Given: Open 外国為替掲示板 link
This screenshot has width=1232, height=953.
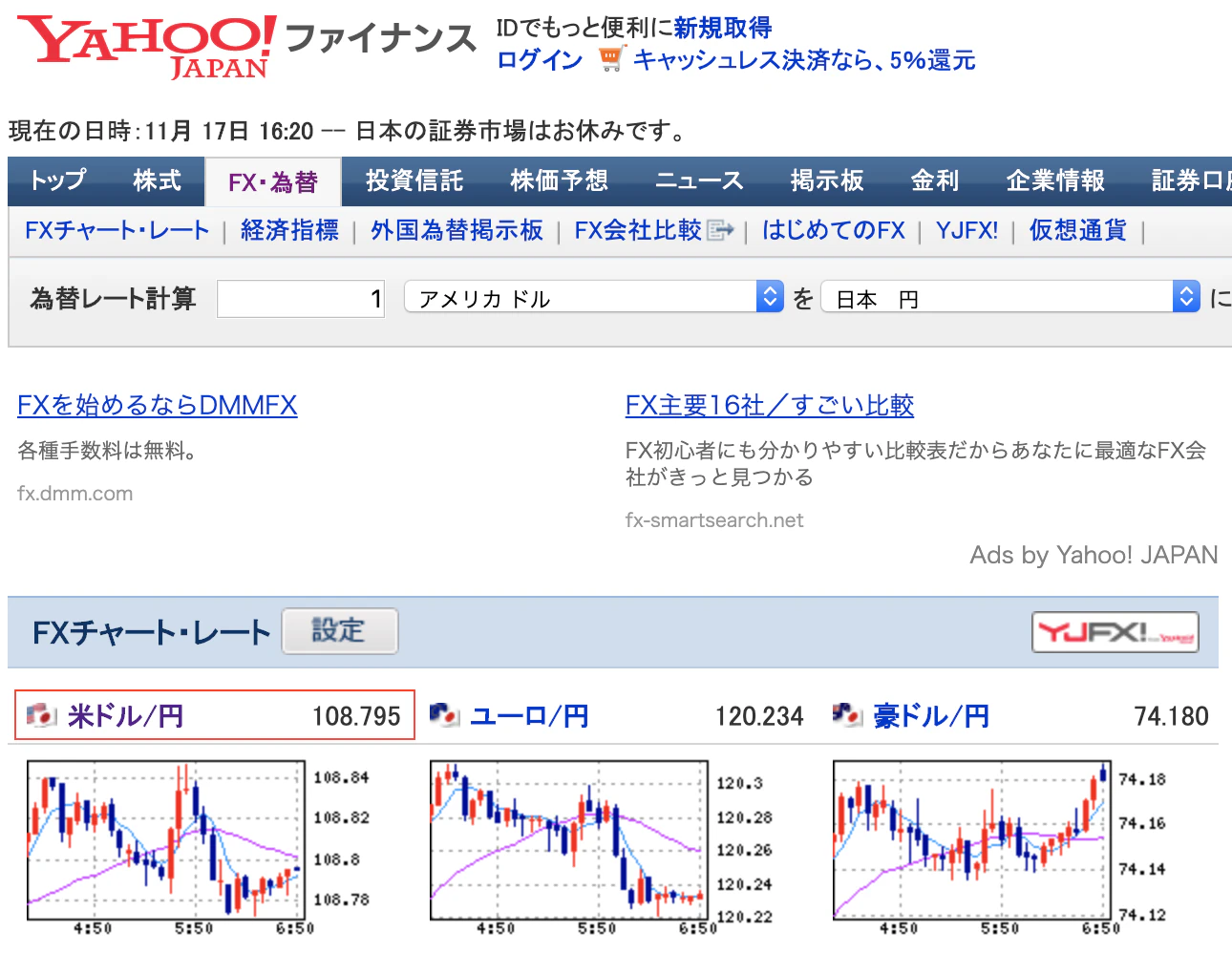Looking at the screenshot, I should 457,230.
